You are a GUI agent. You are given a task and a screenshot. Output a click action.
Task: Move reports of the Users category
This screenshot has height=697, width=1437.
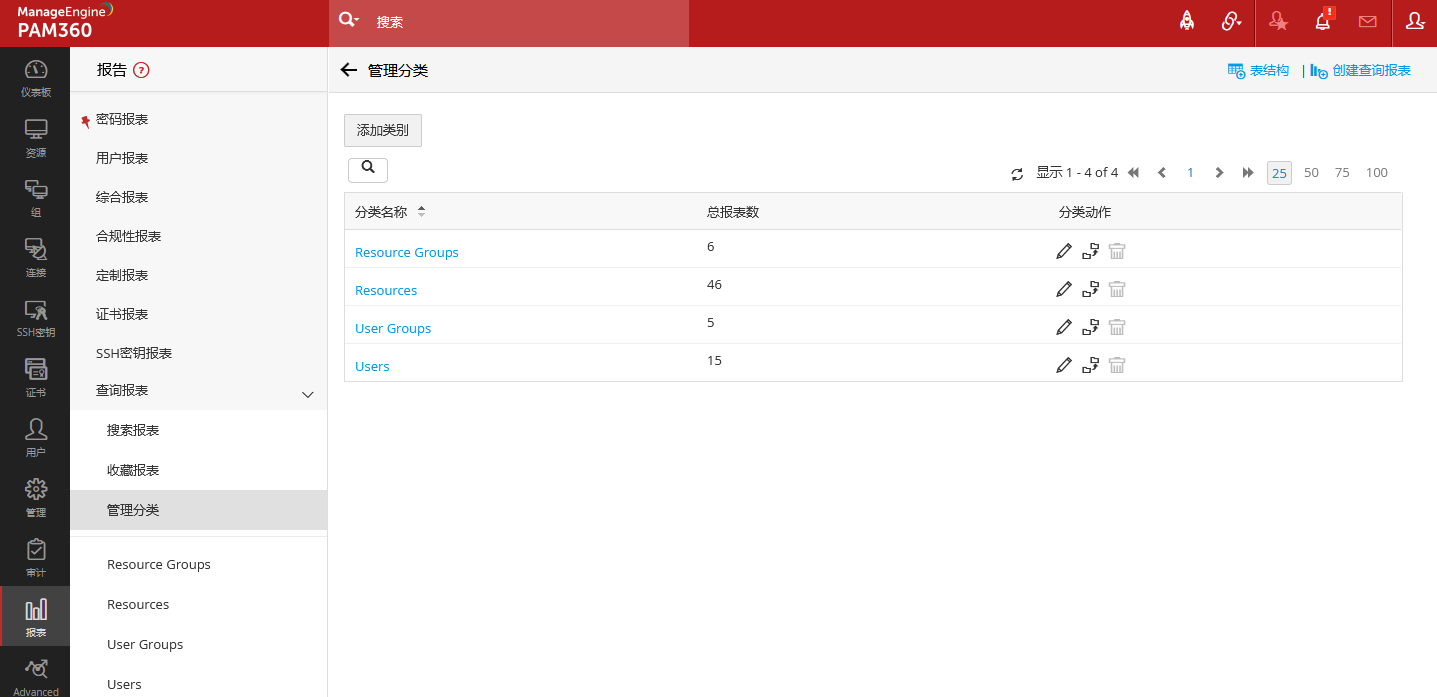pyautogui.click(x=1091, y=365)
